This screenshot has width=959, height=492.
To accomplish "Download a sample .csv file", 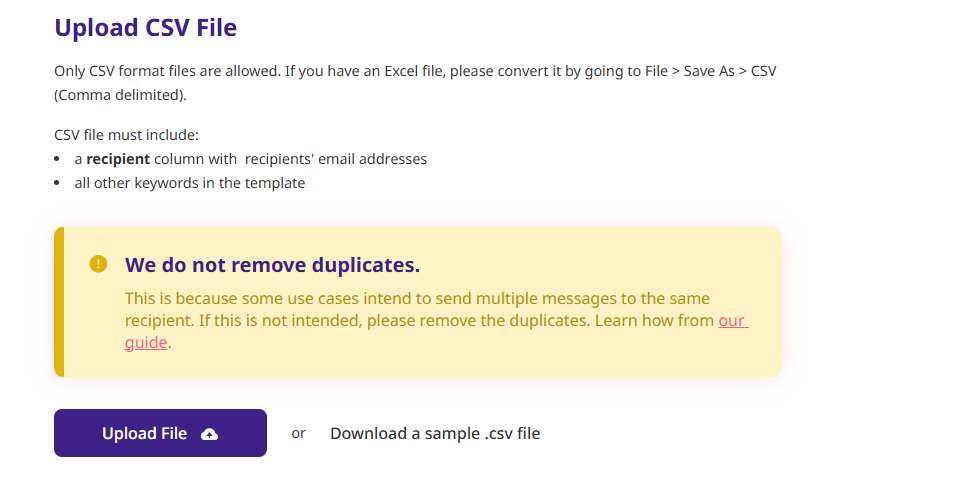I will (435, 433).
